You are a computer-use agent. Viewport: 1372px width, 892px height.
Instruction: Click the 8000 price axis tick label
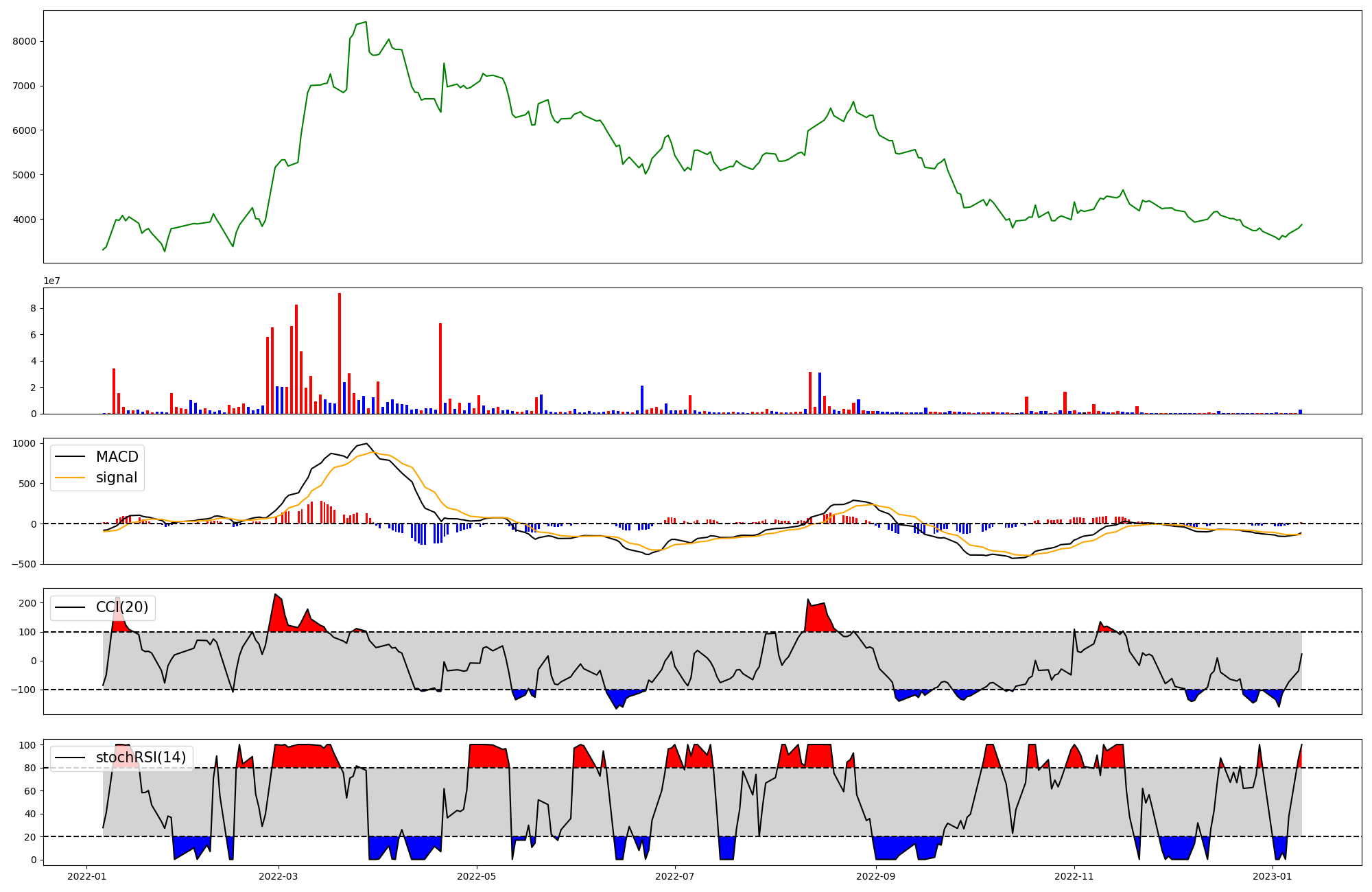(x=24, y=41)
